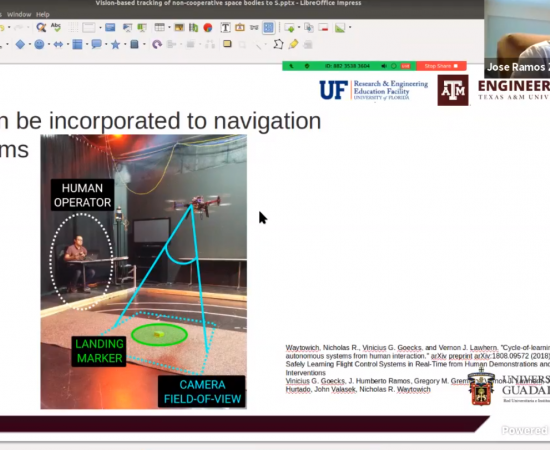Click the speaker icon in Zoom share bar
The height and width of the screenshot is (450, 550).
tap(384, 66)
